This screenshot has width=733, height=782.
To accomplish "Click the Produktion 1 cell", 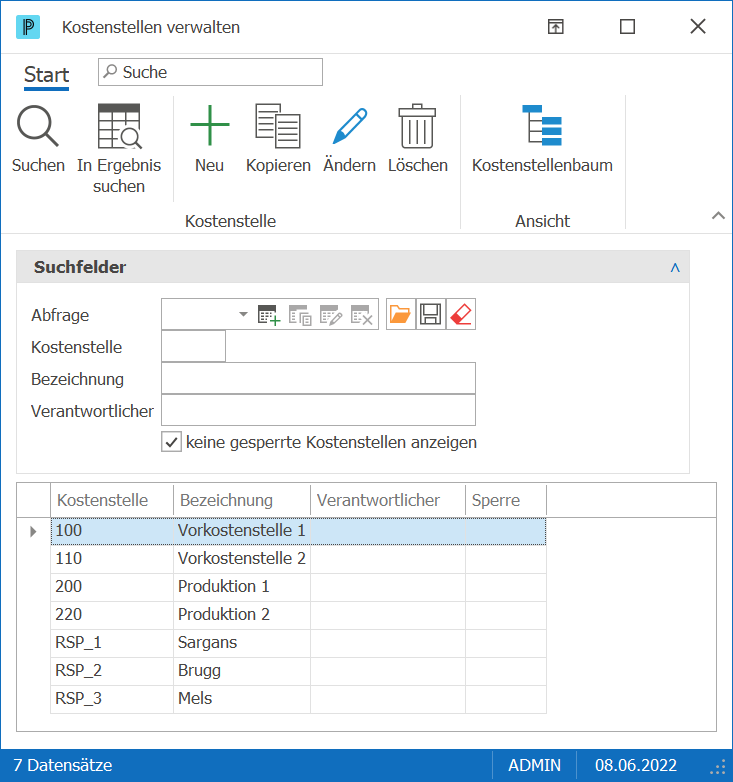I will [x=242, y=586].
